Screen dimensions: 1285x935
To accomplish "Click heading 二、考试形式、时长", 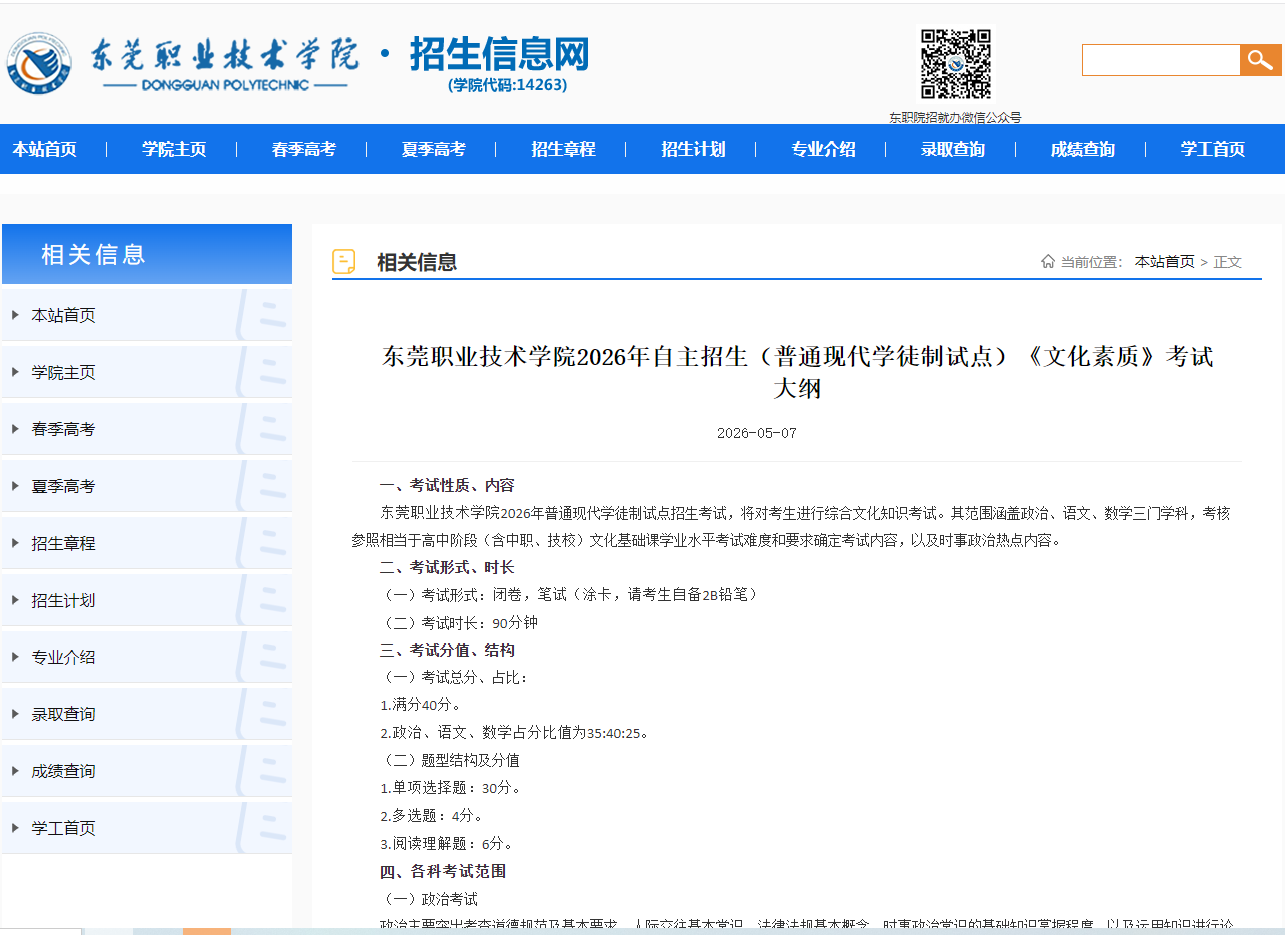I will [x=447, y=567].
